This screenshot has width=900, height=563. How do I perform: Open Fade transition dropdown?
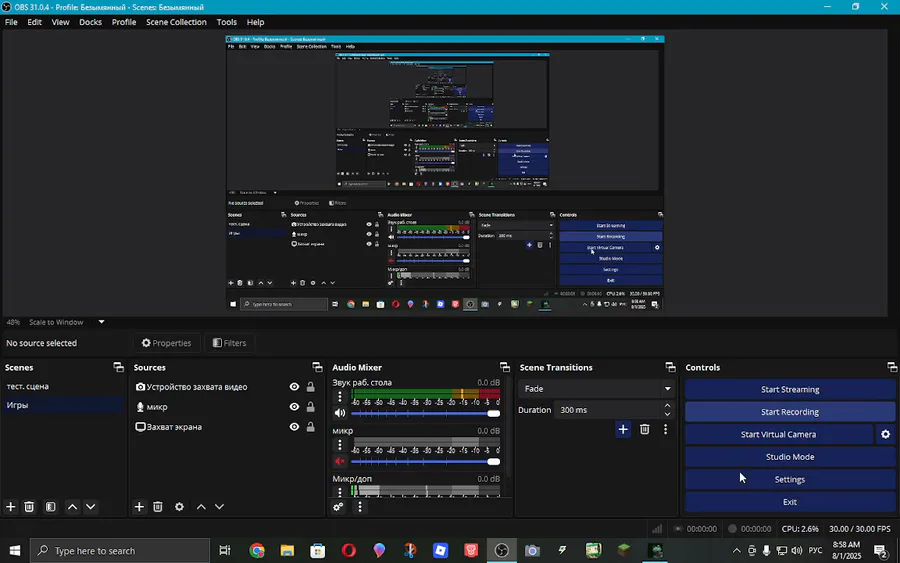point(595,389)
